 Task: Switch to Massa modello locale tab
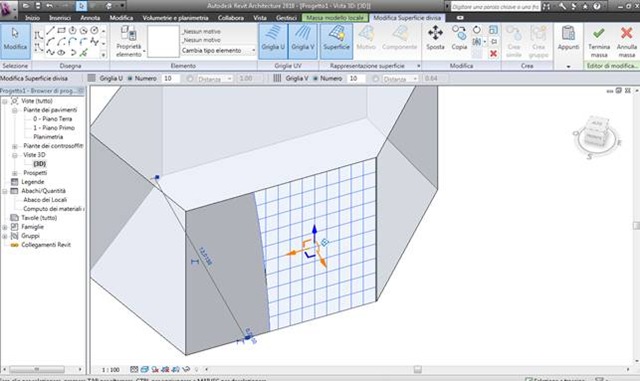335,18
